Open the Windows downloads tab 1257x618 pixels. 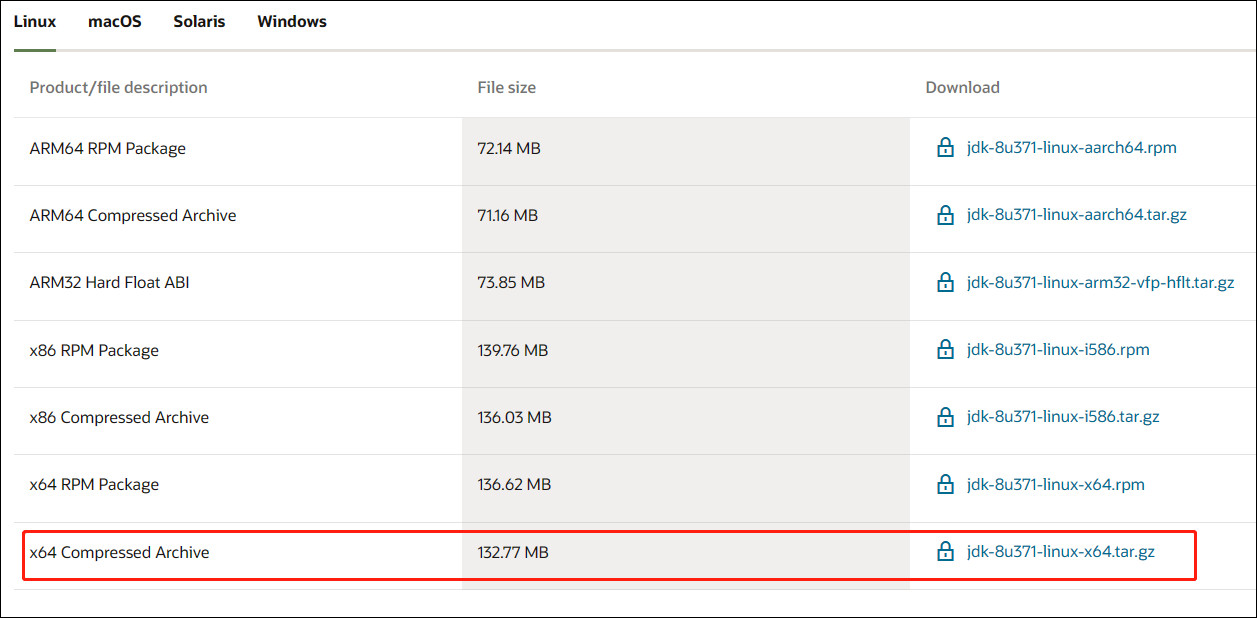[x=292, y=22]
